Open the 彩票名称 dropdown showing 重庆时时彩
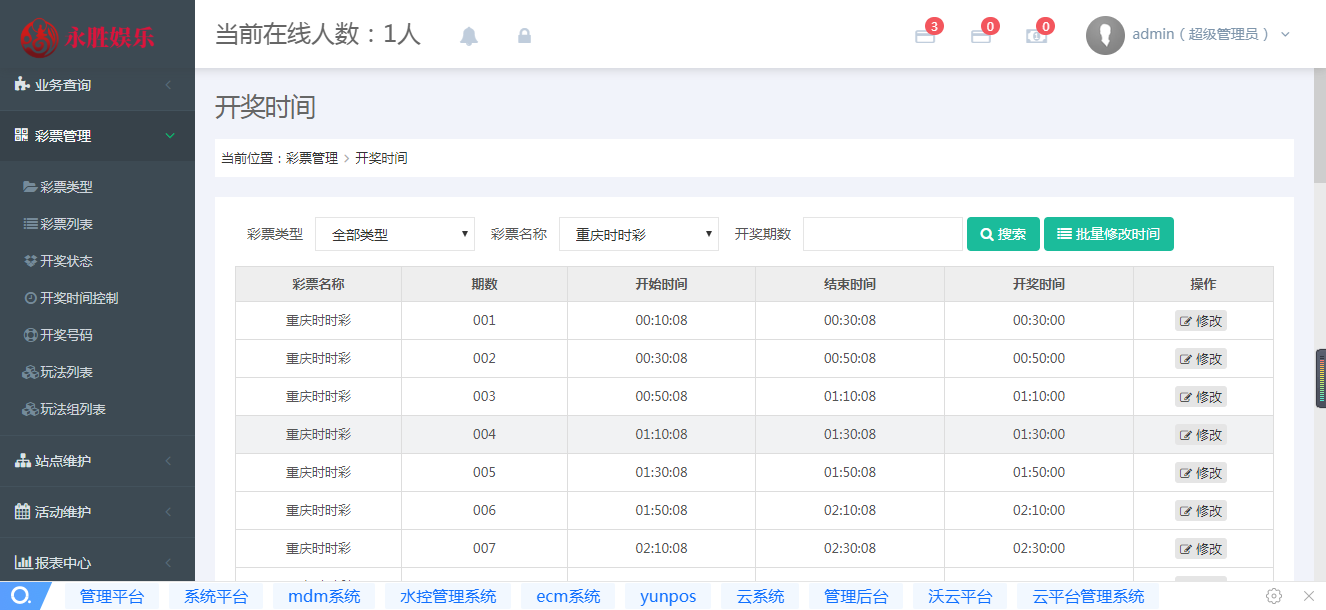The image size is (1326, 610). pyautogui.click(x=639, y=235)
